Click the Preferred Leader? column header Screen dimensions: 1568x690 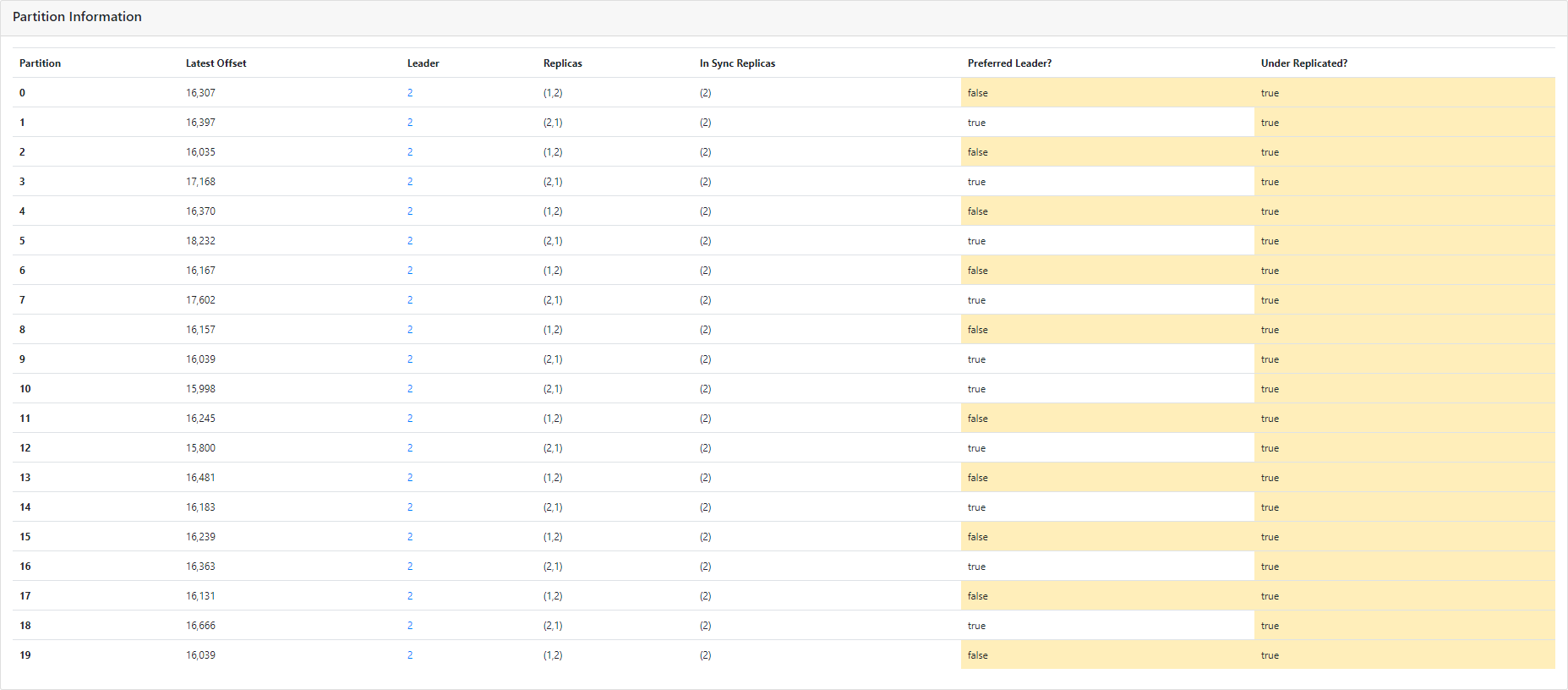pyautogui.click(x=1009, y=63)
